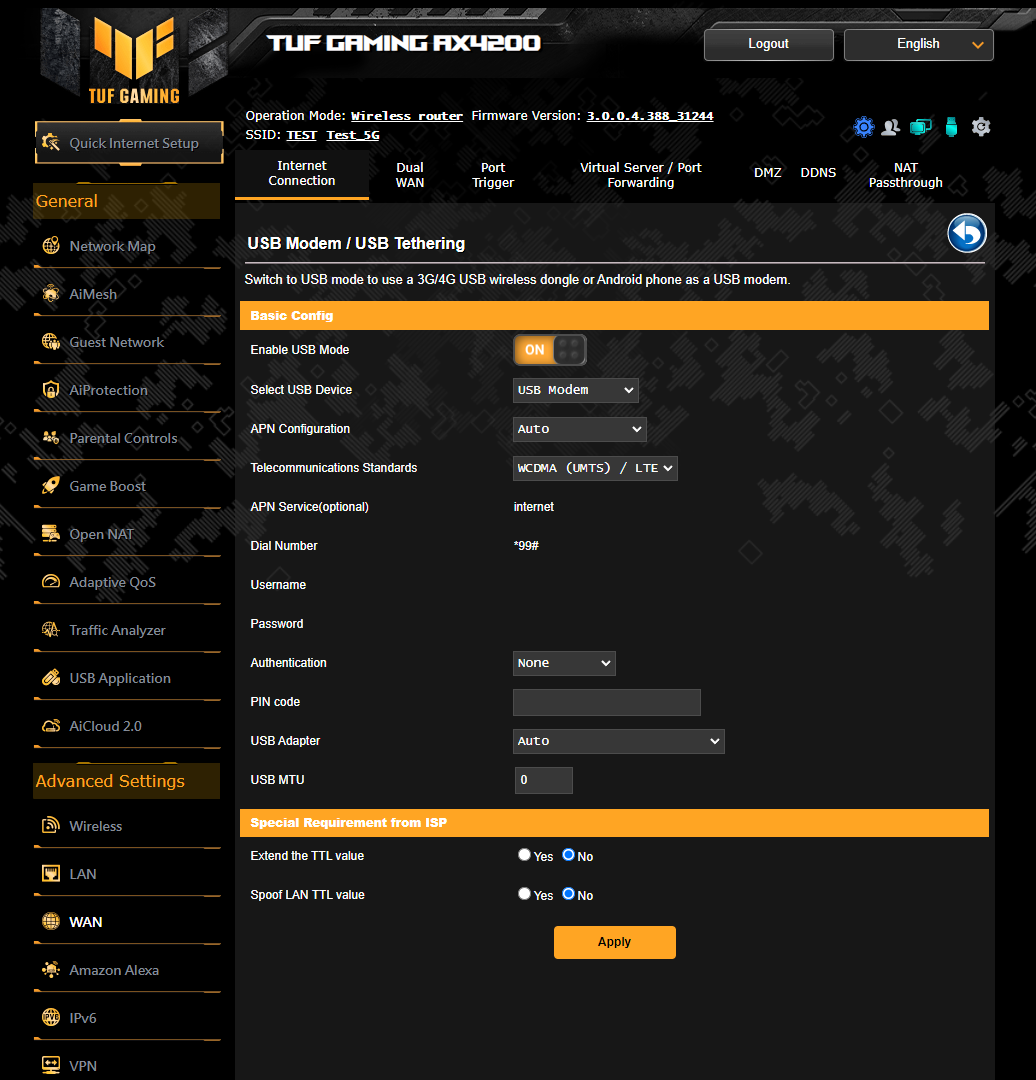
Task: Click the Wireless signal icon
Action: pyautogui.click(x=51, y=825)
